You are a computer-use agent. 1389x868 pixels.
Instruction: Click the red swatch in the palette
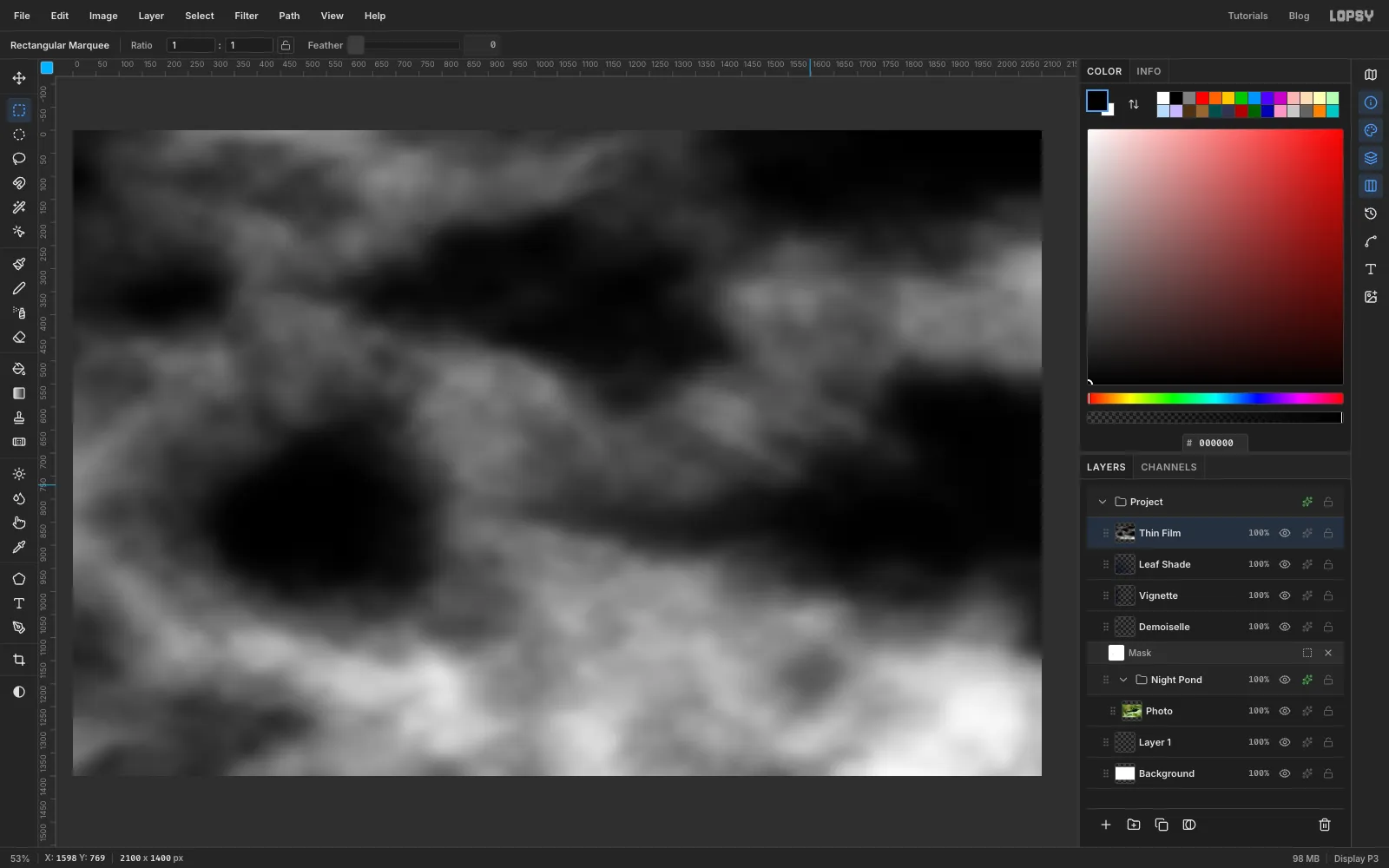(x=1202, y=98)
